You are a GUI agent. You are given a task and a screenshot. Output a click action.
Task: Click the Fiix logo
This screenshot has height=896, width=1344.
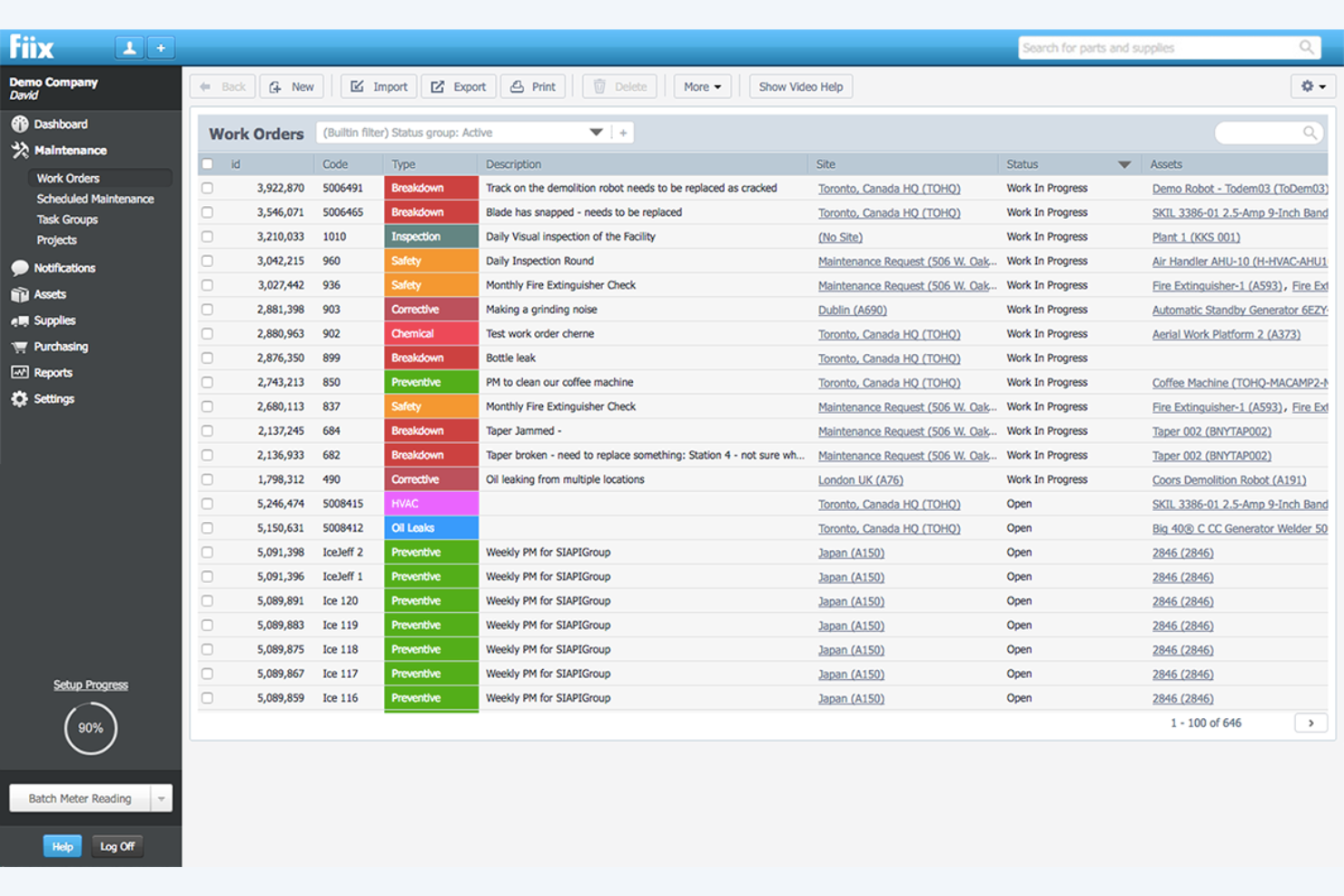pos(32,47)
